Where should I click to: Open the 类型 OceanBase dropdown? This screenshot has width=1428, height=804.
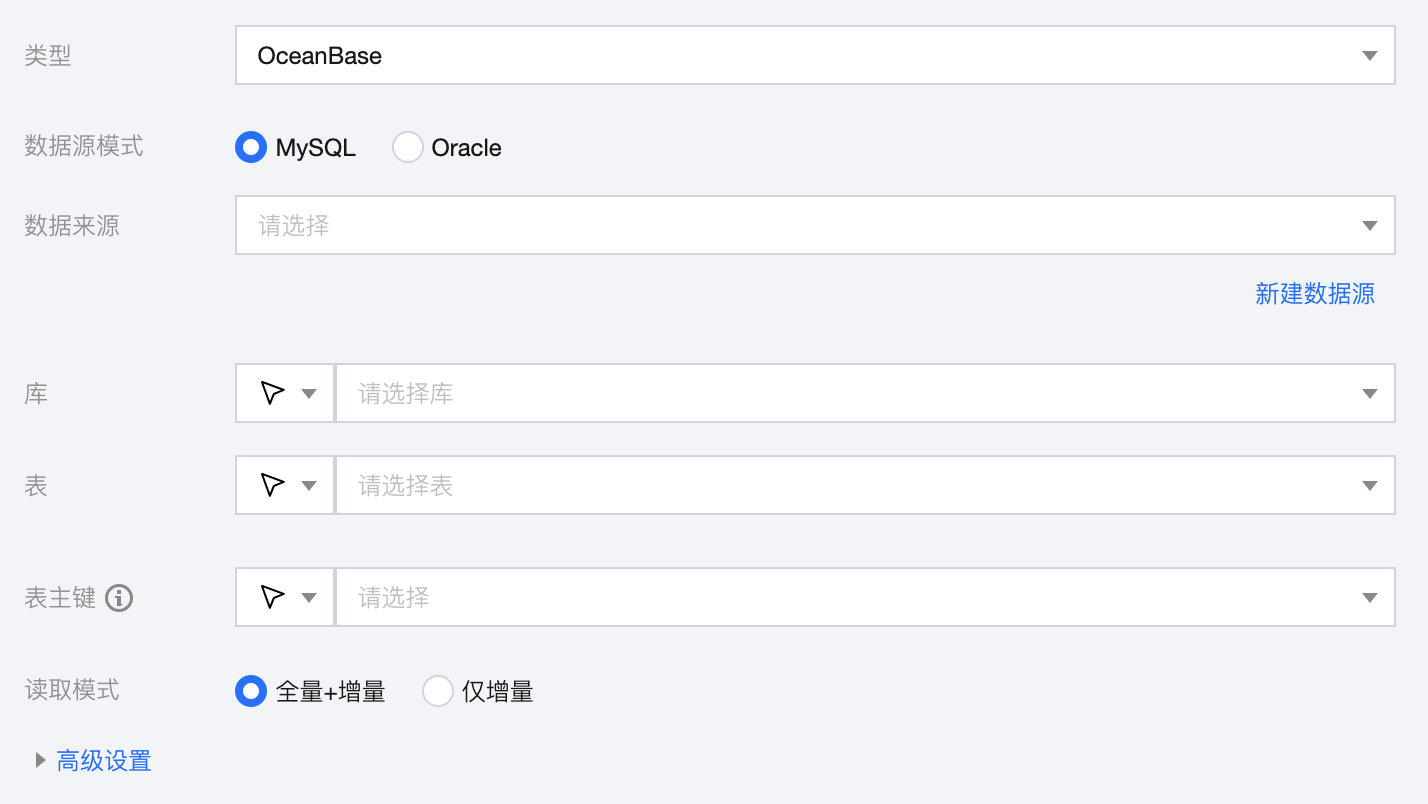[x=800, y=56]
